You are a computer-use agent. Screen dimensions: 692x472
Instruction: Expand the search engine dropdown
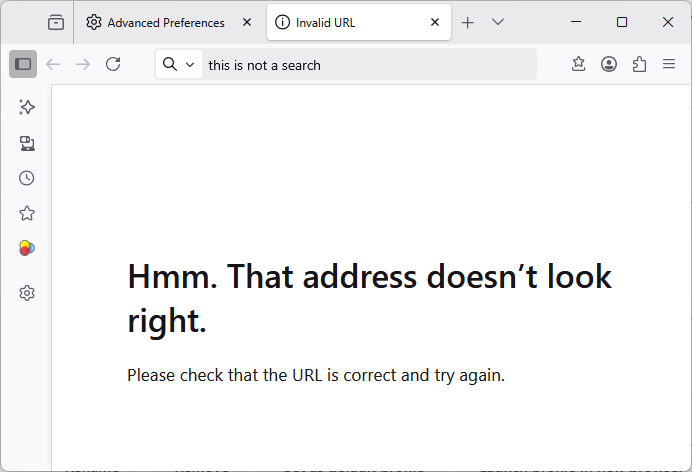(x=180, y=64)
